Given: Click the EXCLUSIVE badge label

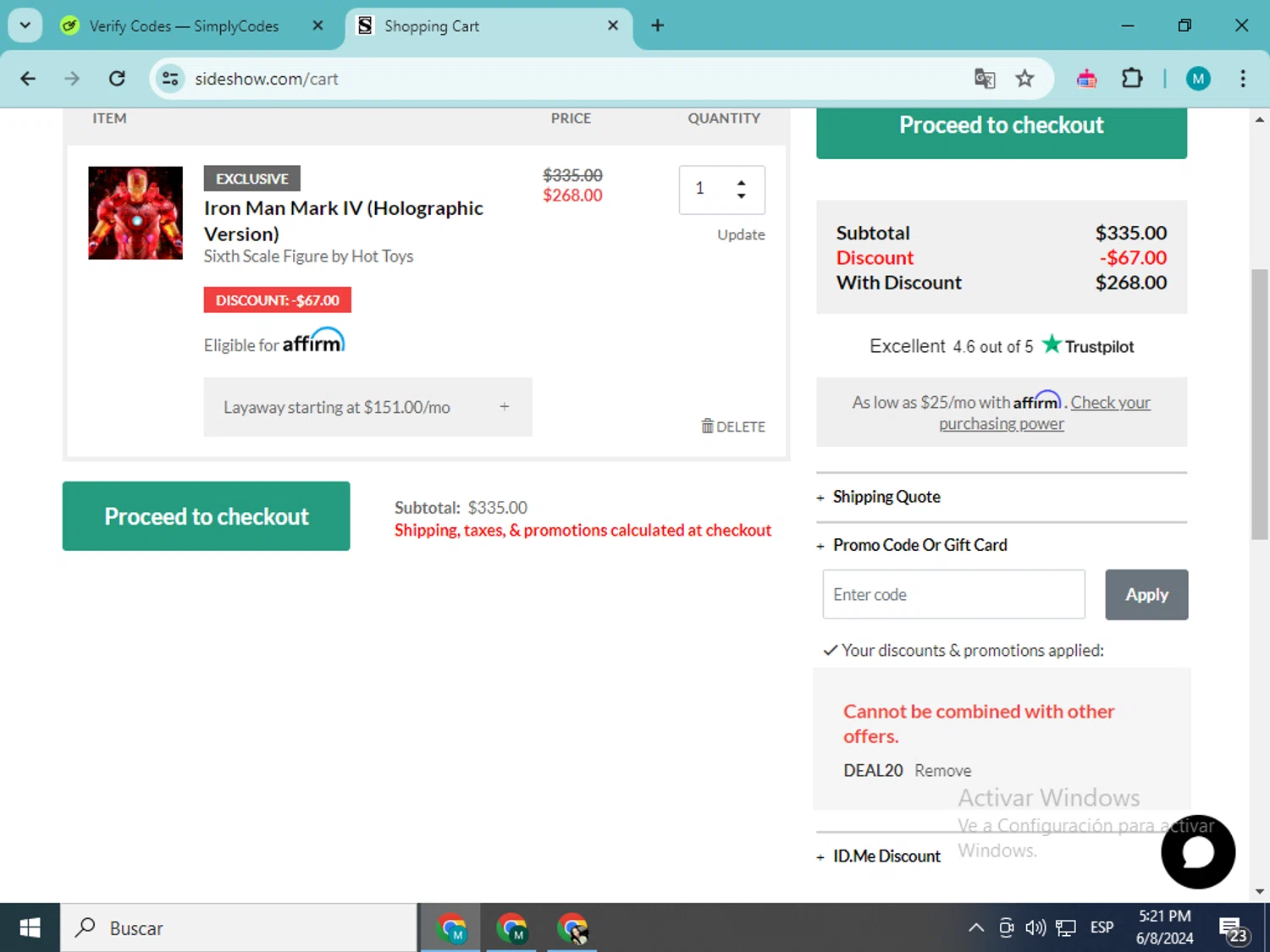Looking at the screenshot, I should point(252,179).
